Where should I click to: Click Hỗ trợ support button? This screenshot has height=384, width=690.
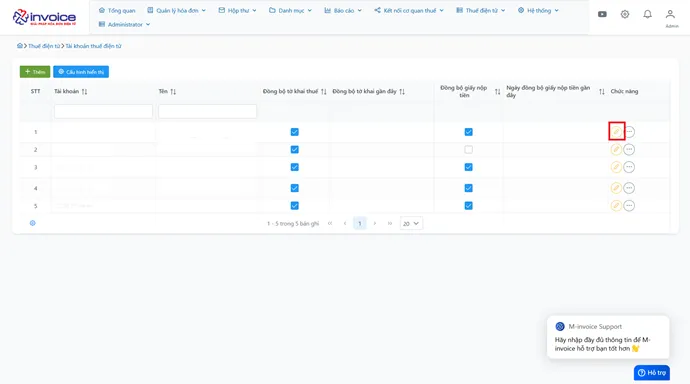[652, 373]
